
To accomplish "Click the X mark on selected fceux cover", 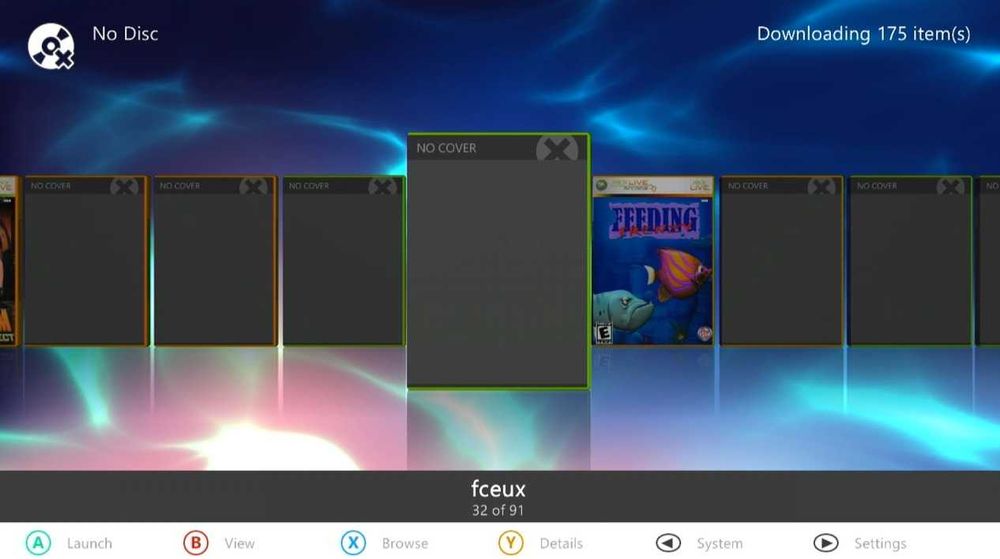I will point(557,149).
